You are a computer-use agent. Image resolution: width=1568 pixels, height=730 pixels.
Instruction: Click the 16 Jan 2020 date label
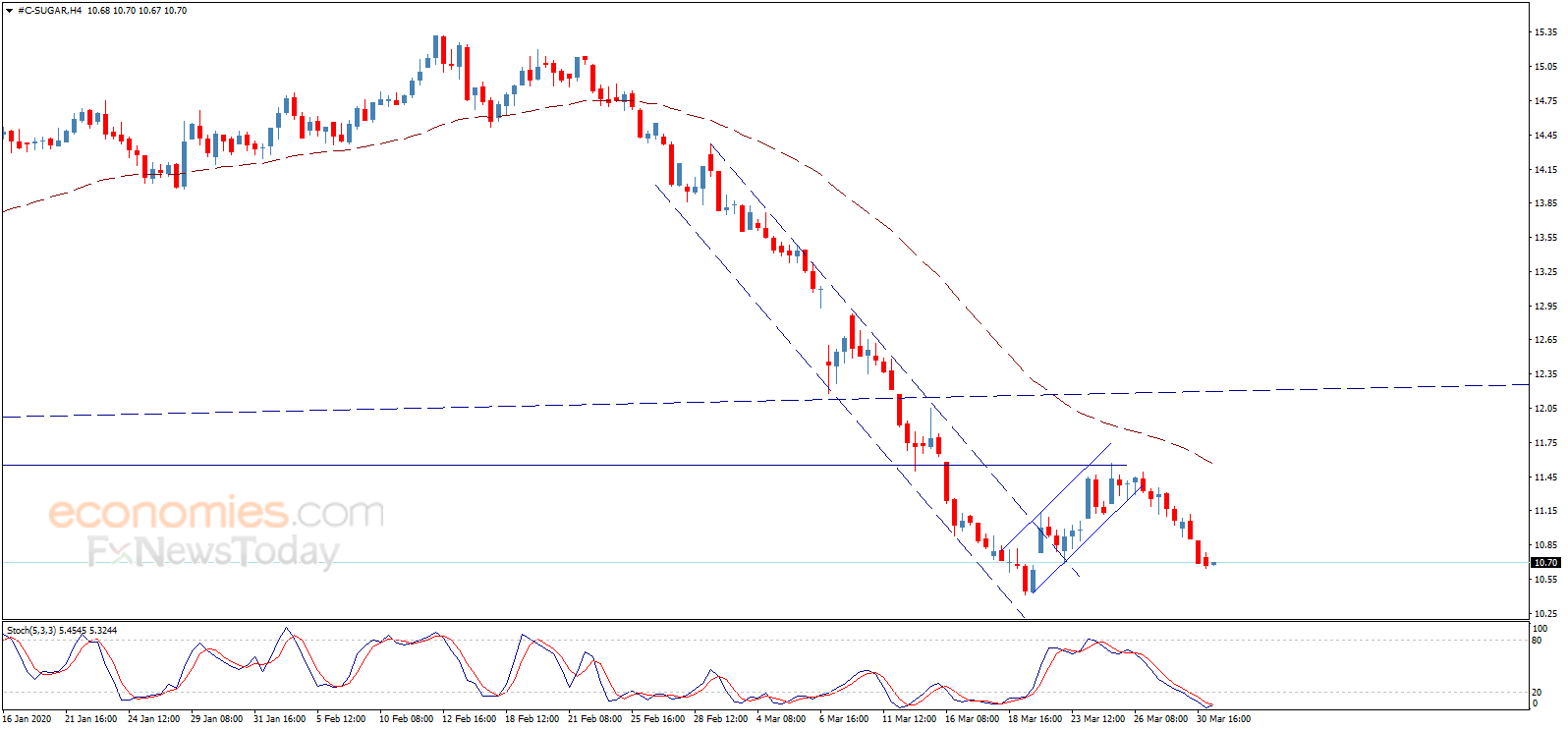[28, 719]
